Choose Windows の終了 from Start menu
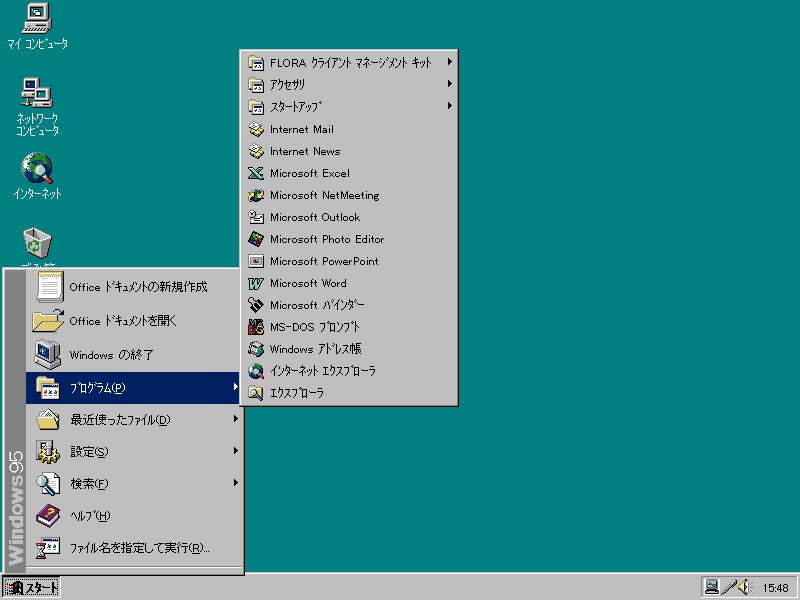 coord(133,355)
